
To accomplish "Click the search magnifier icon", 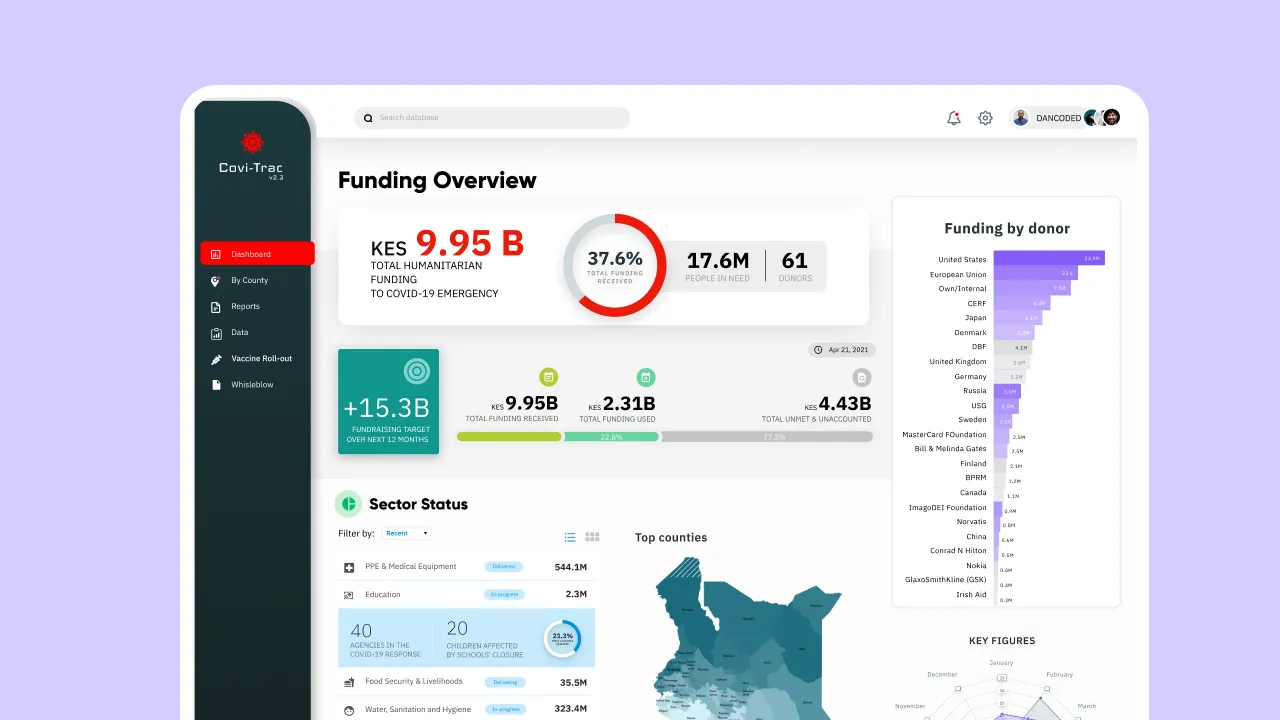I will click(x=368, y=118).
